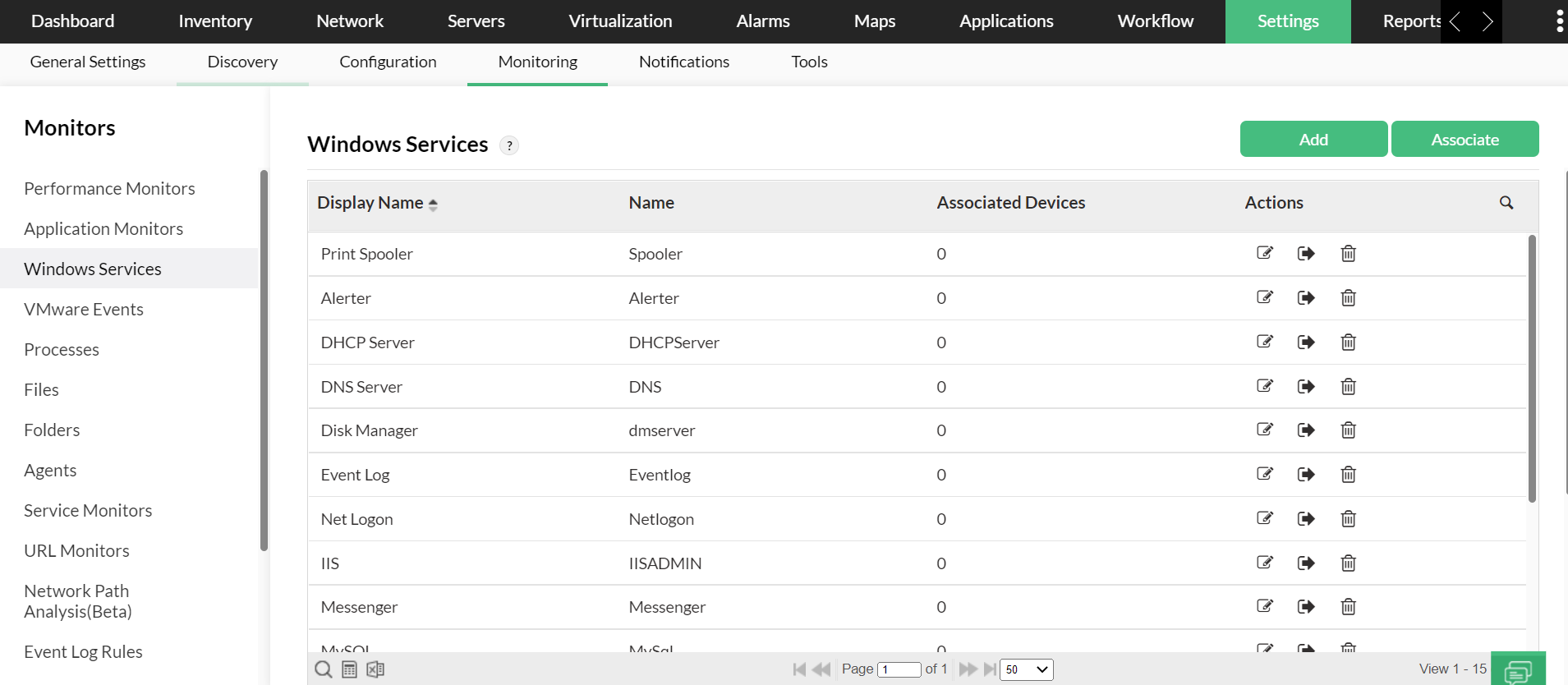
Task: Select URL Monitors in sidebar
Action: [76, 550]
